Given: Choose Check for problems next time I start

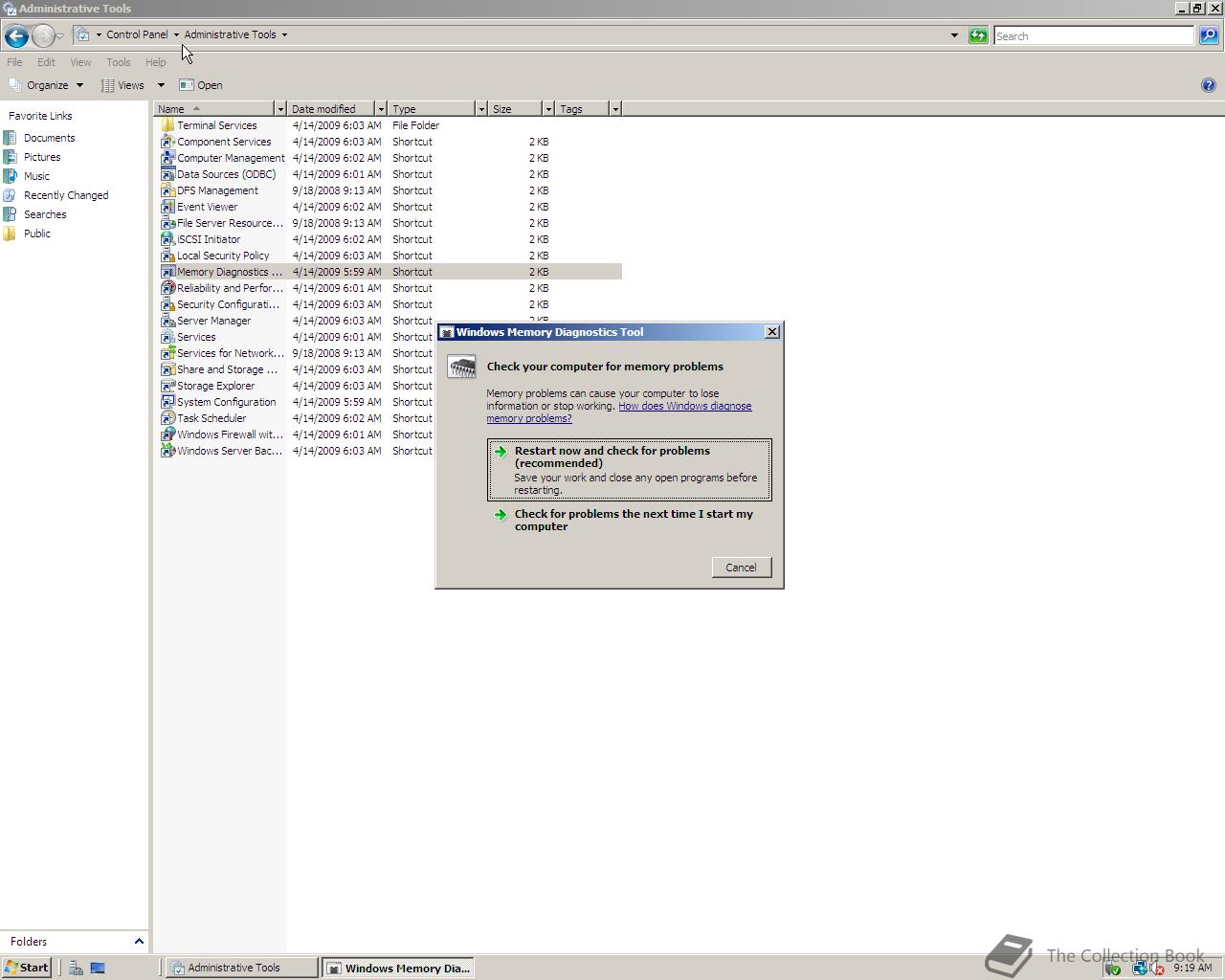Looking at the screenshot, I should pos(629,520).
